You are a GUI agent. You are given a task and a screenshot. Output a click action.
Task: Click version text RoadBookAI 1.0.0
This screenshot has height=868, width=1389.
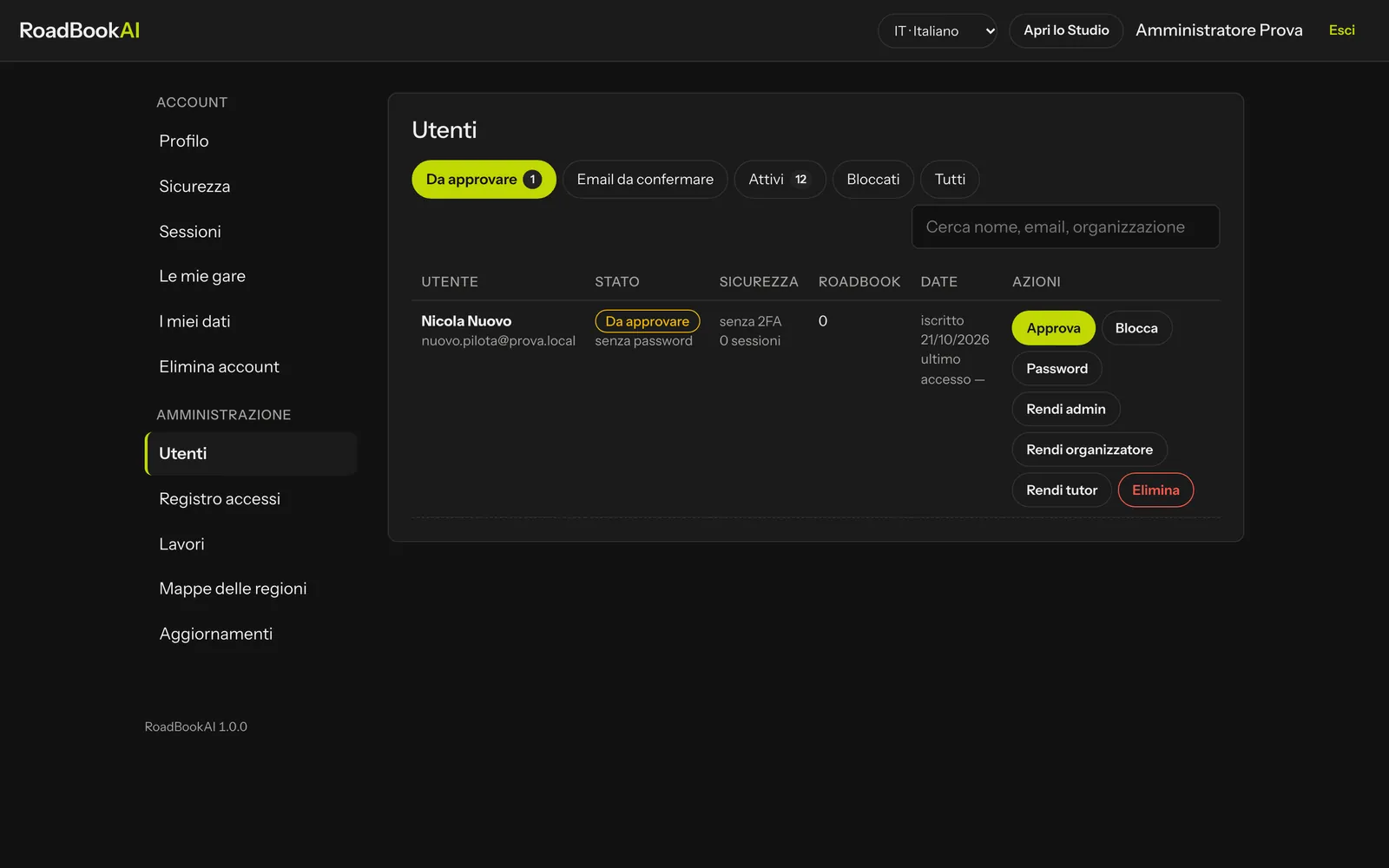click(195, 727)
